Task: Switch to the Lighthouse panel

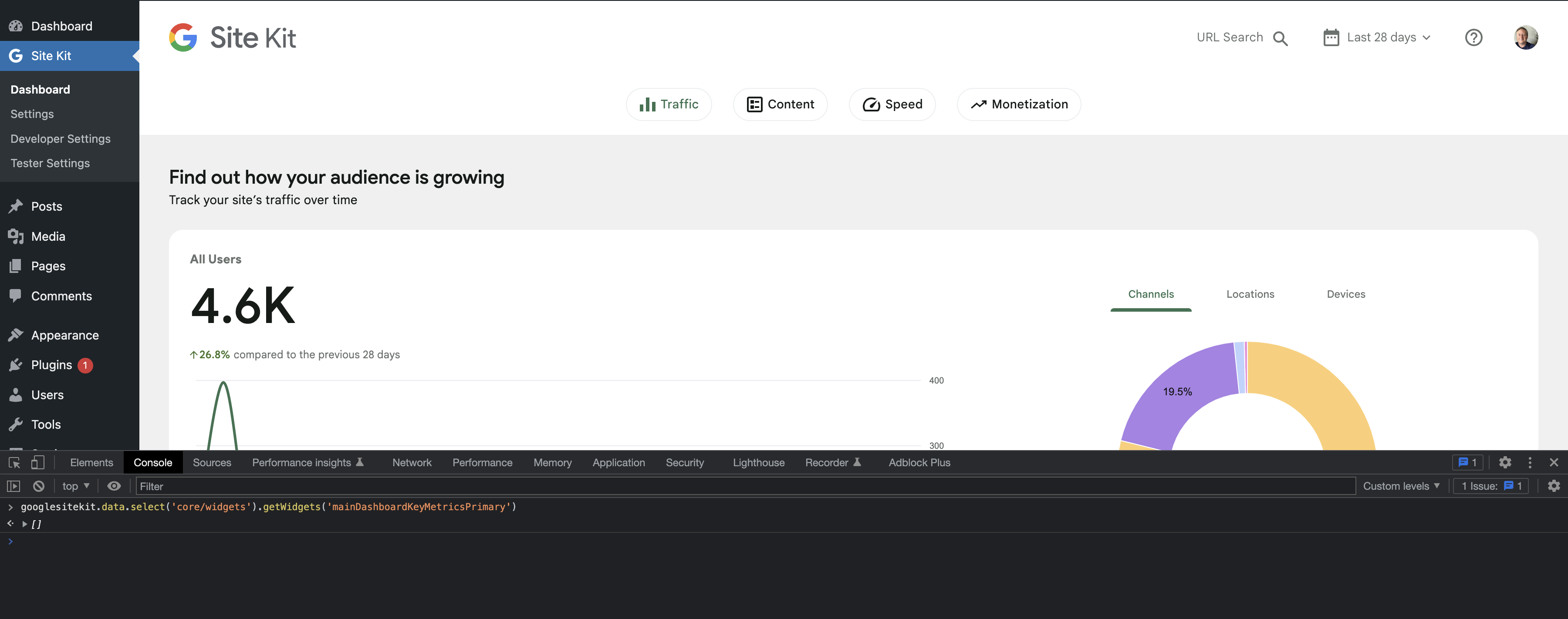Action: click(758, 462)
